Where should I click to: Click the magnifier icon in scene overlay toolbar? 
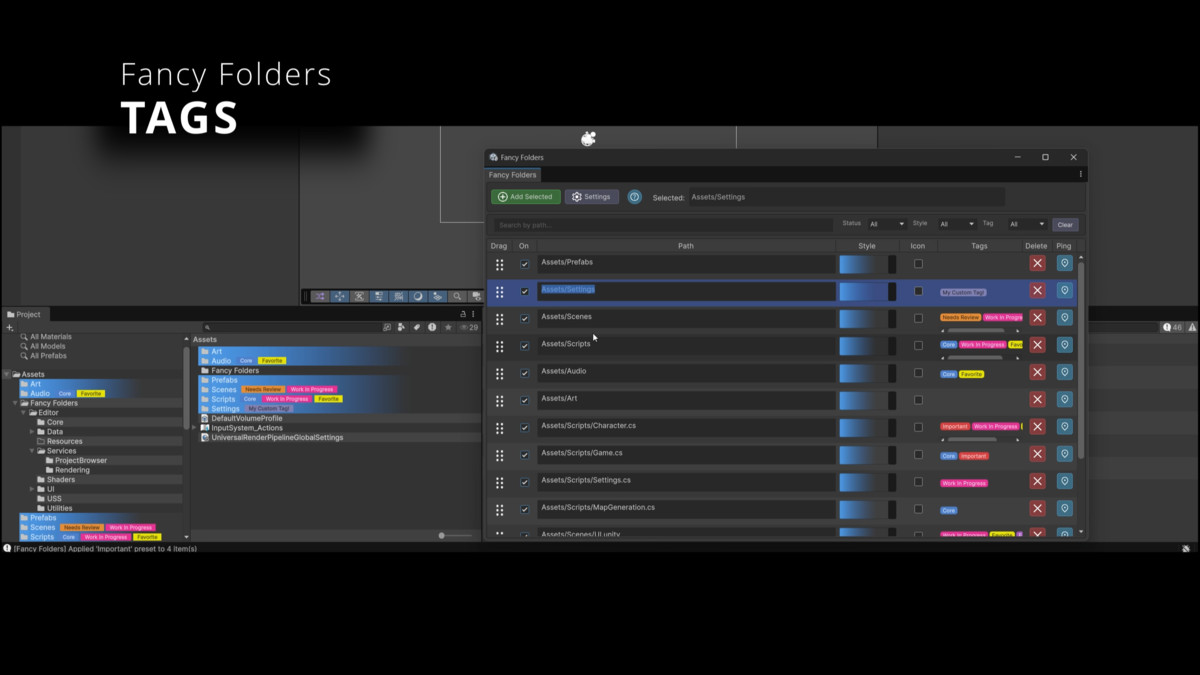pos(457,296)
